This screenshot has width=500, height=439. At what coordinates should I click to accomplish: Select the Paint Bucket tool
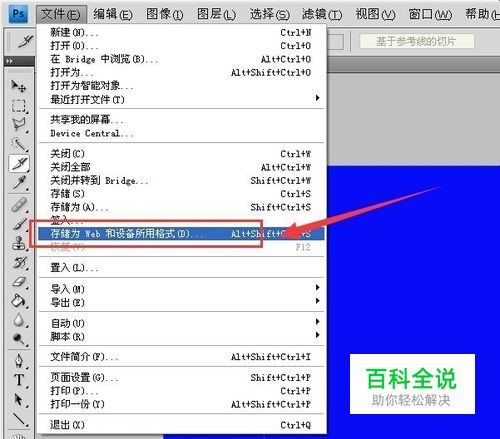pos(18,301)
